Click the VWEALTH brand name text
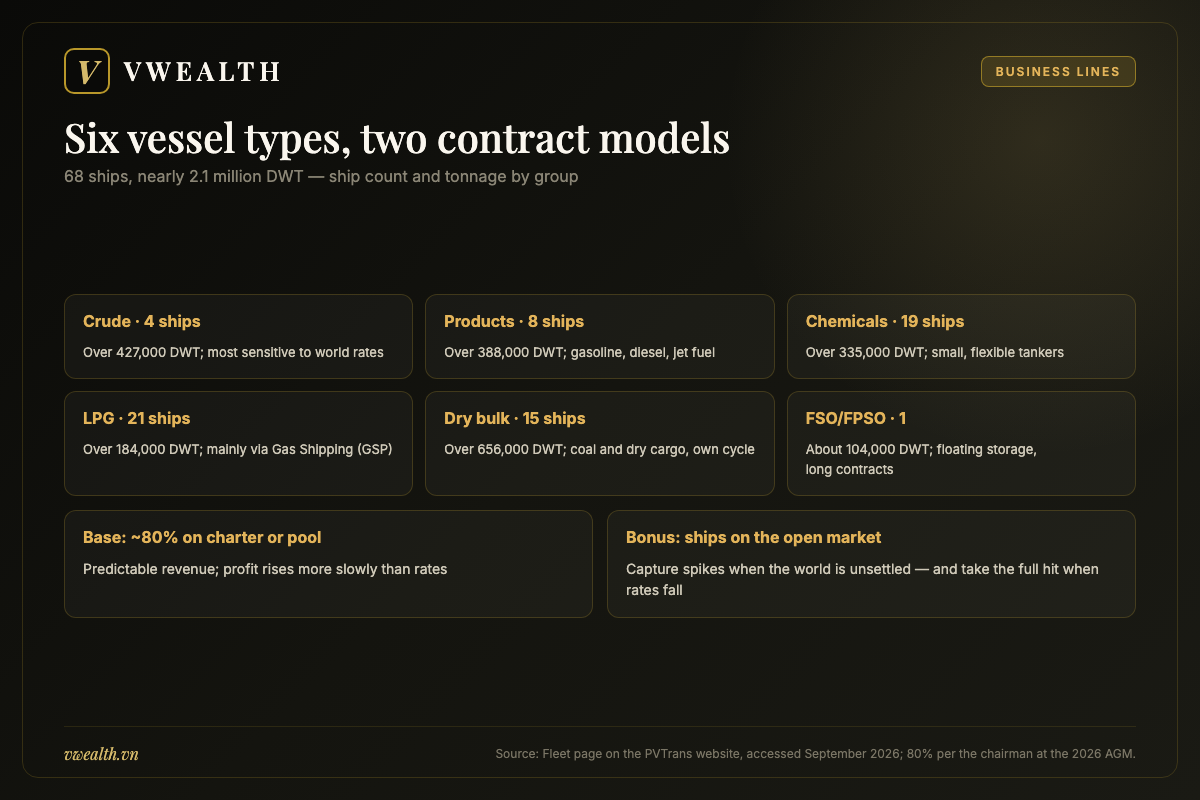The width and height of the screenshot is (1200, 800). pyautogui.click(x=201, y=71)
